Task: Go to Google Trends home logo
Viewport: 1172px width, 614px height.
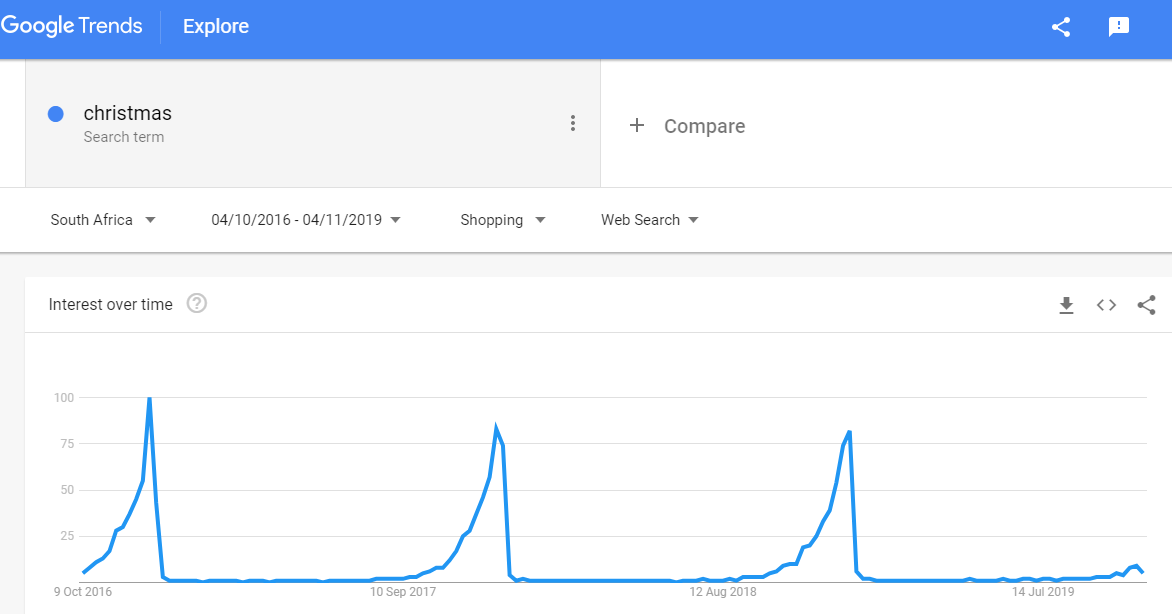Action: click(72, 26)
